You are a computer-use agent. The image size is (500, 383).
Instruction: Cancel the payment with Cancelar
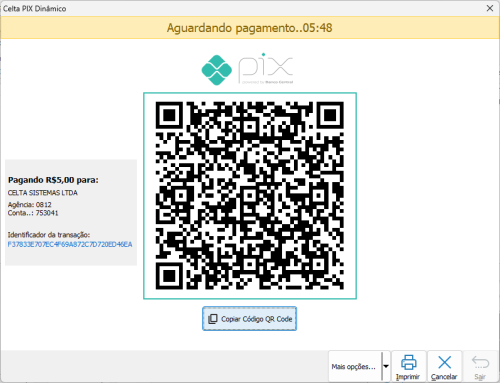(x=444, y=367)
